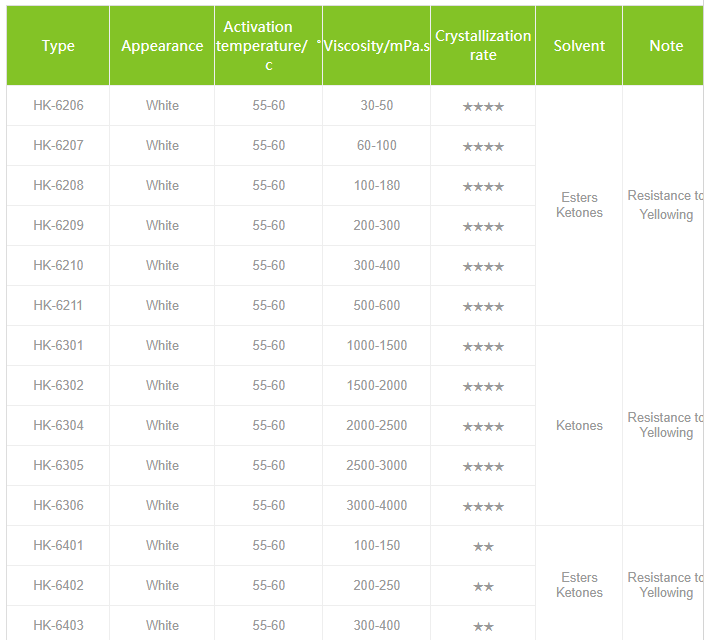Click the two-star rating in the HK-6403 row
Image resolution: width=713 pixels, height=640 pixels.
pyautogui.click(x=483, y=626)
